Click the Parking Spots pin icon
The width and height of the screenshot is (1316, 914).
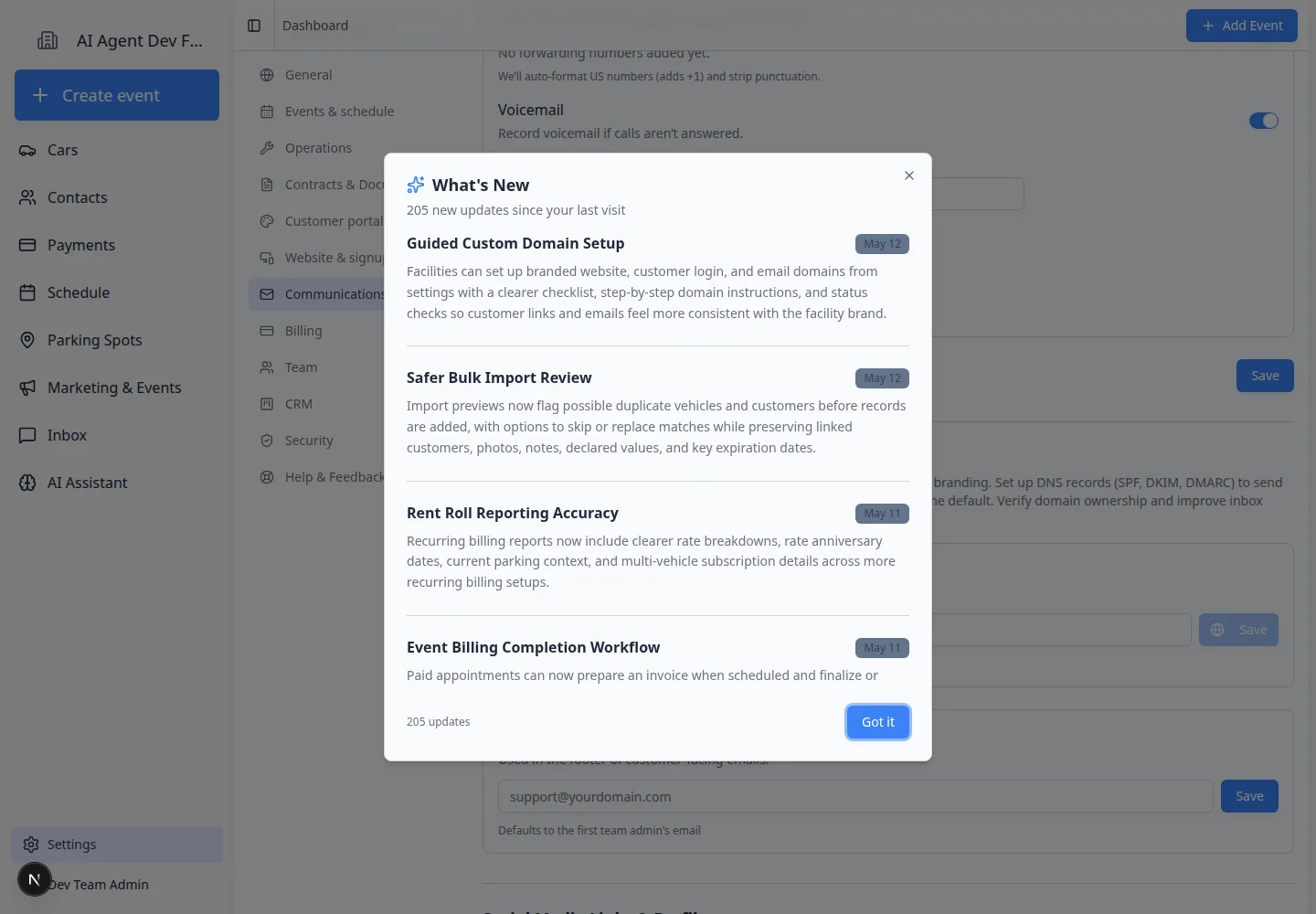(27, 340)
